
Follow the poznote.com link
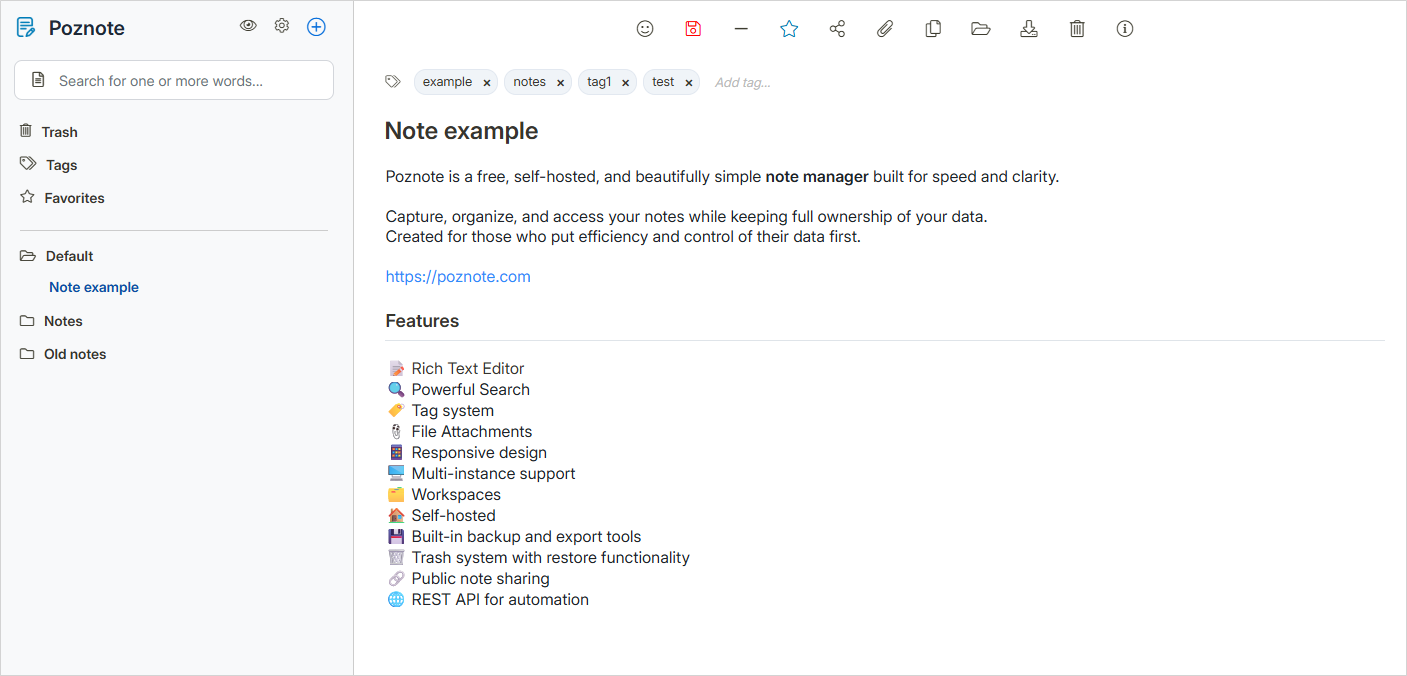(458, 276)
